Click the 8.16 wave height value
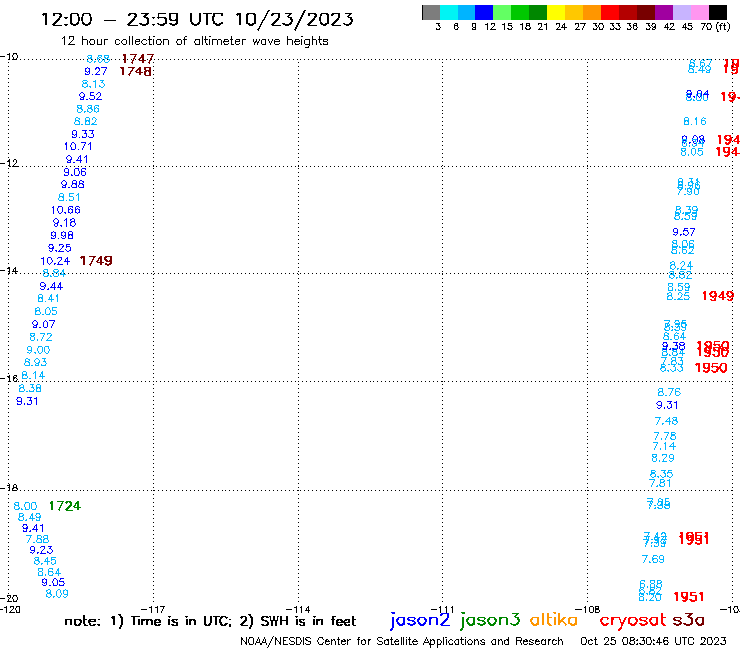This screenshot has width=740, height=650. [695, 121]
